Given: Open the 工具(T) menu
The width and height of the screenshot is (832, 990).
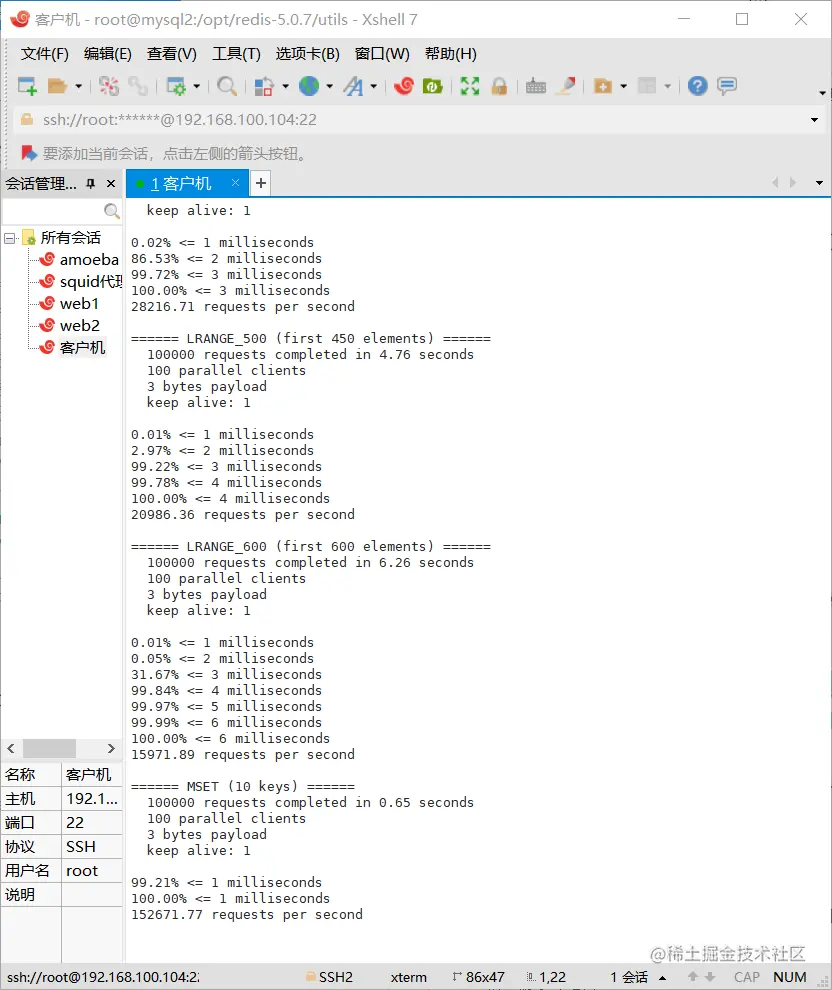Looking at the screenshot, I should click(x=236, y=54).
